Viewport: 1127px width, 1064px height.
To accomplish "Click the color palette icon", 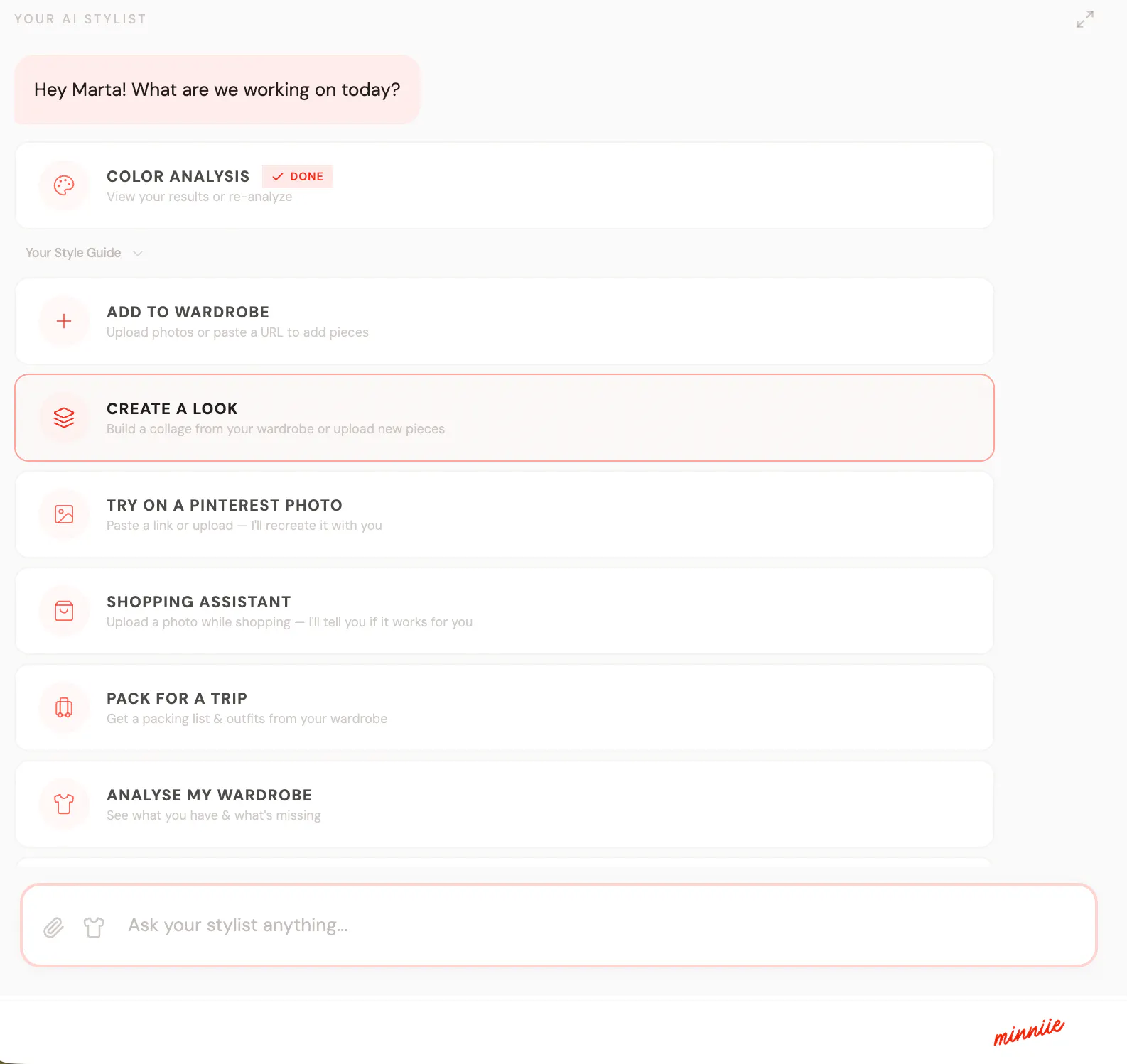I will [x=64, y=185].
